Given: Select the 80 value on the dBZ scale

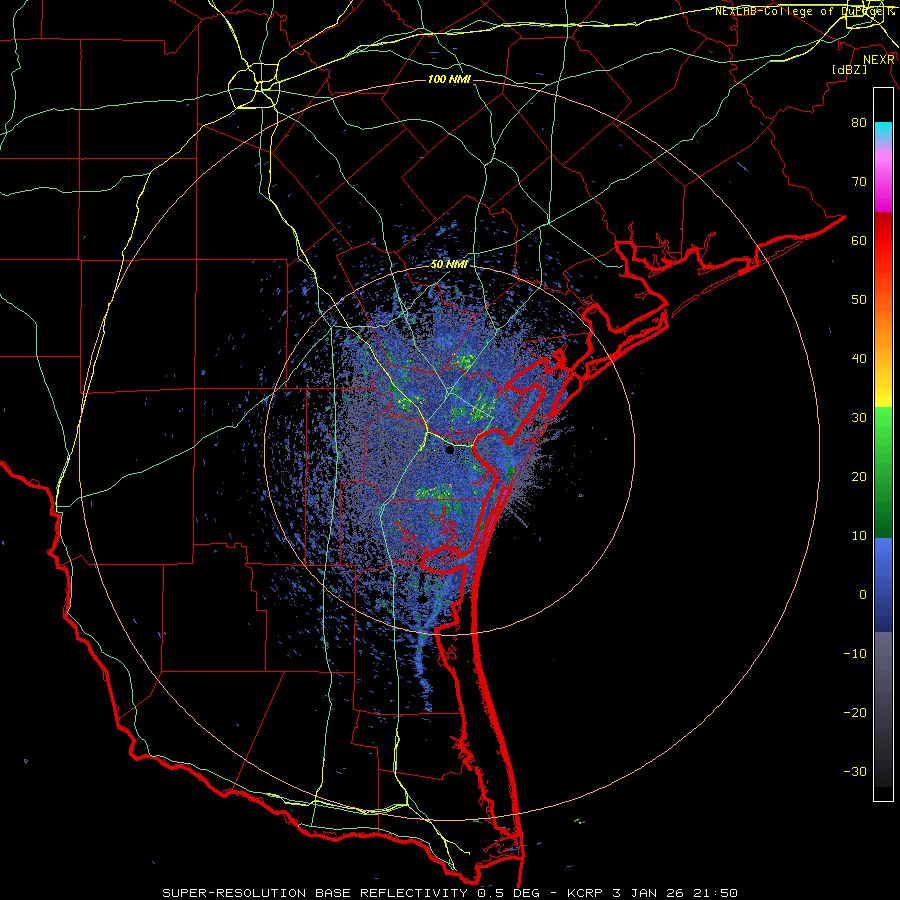Looking at the screenshot, I should [859, 123].
